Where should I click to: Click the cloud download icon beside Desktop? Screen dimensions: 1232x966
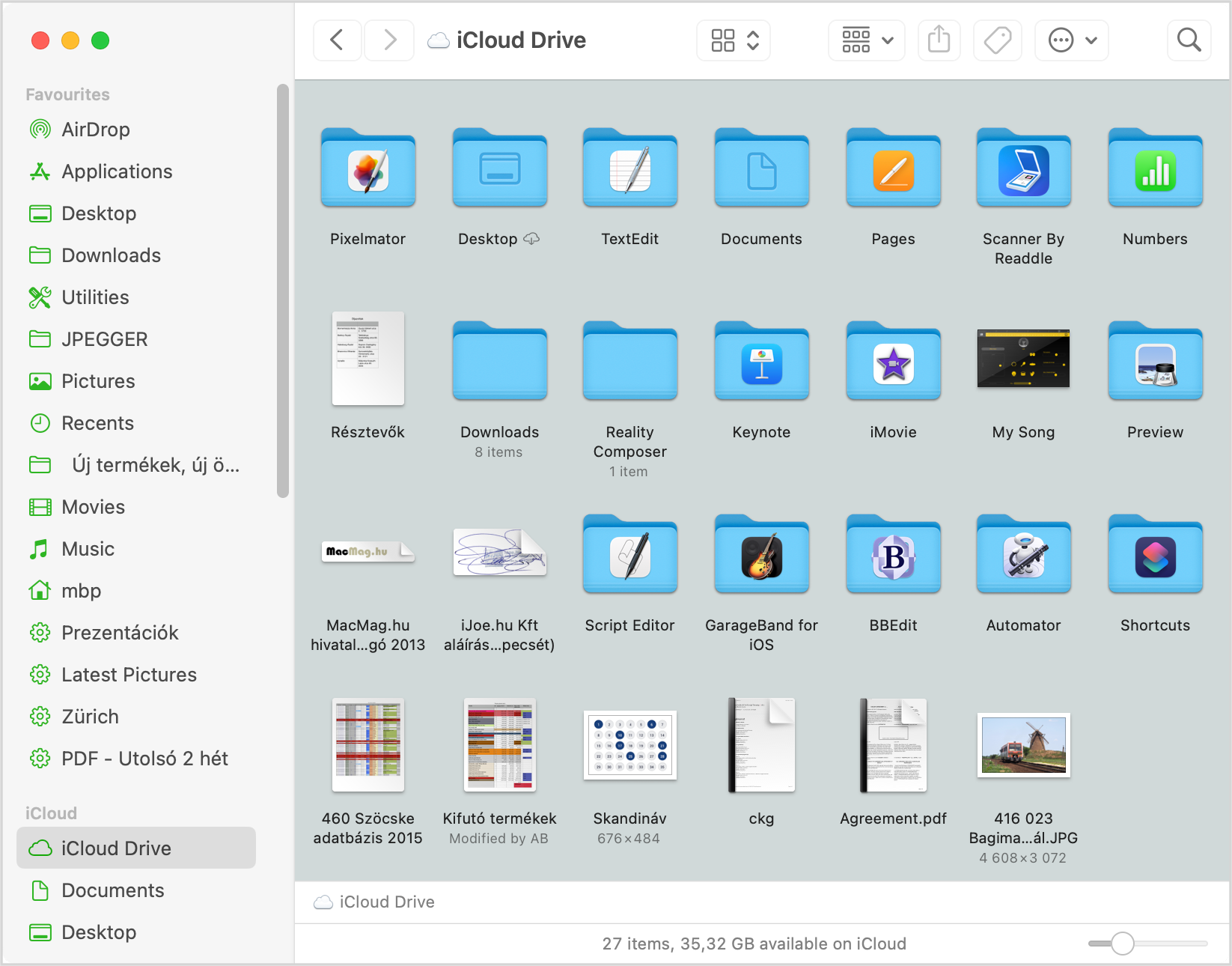pyautogui.click(x=531, y=239)
